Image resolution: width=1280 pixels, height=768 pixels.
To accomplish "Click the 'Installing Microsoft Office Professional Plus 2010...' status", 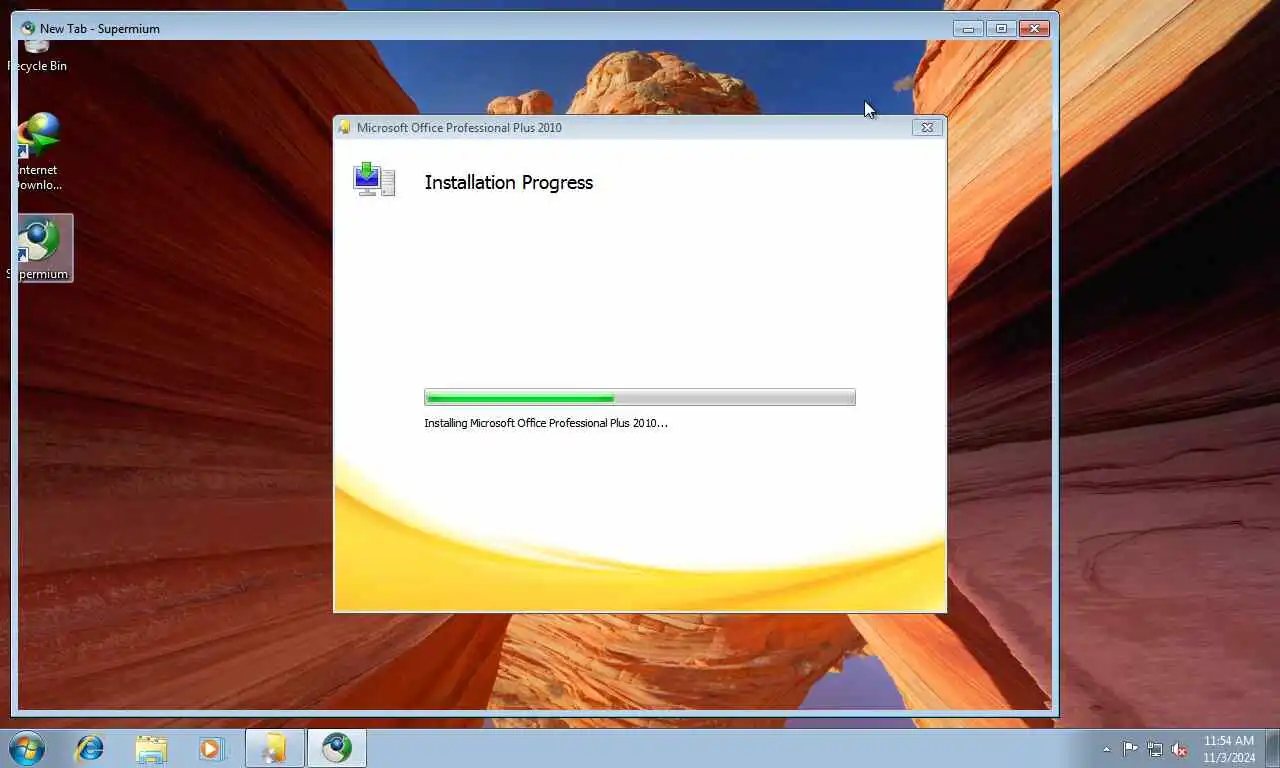I will coord(545,423).
